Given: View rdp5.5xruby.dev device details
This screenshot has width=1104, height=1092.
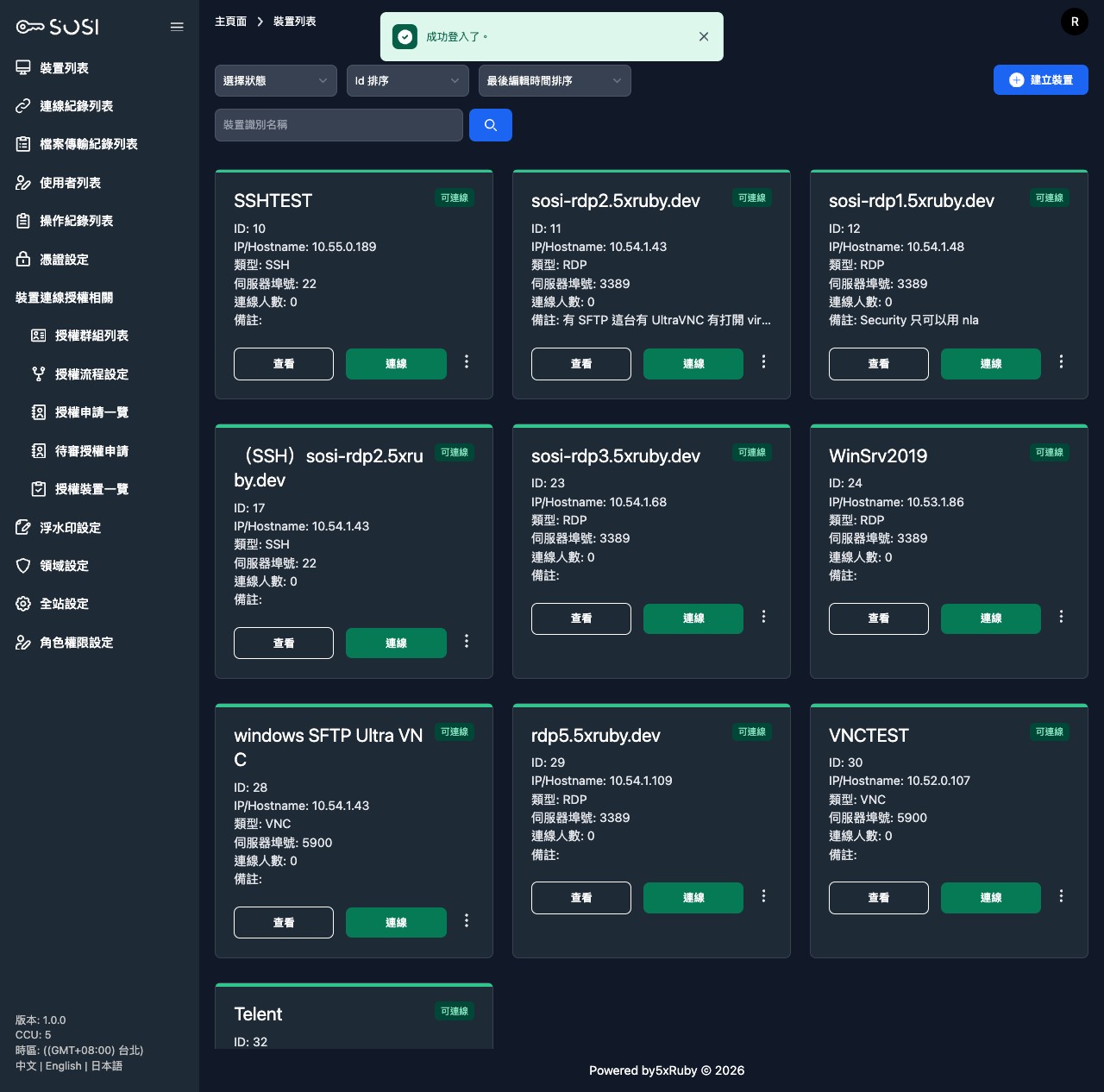Looking at the screenshot, I should [581, 898].
